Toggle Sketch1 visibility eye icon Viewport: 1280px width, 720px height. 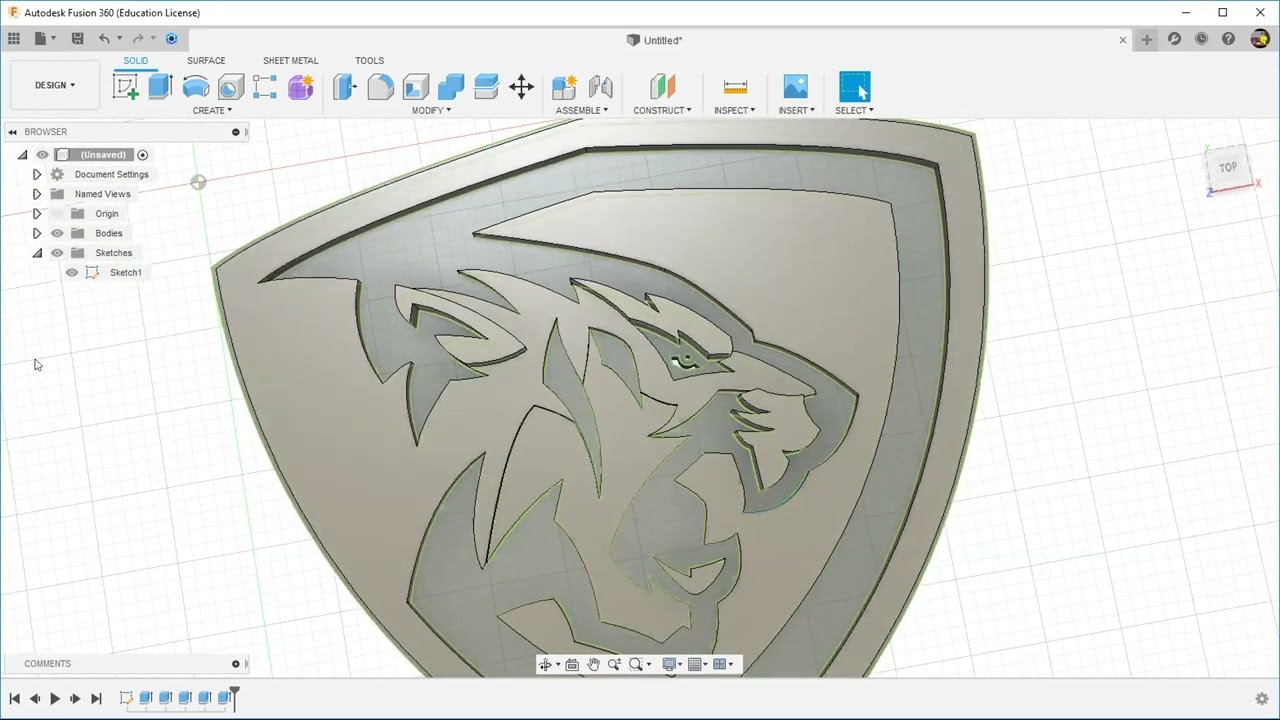[72, 272]
